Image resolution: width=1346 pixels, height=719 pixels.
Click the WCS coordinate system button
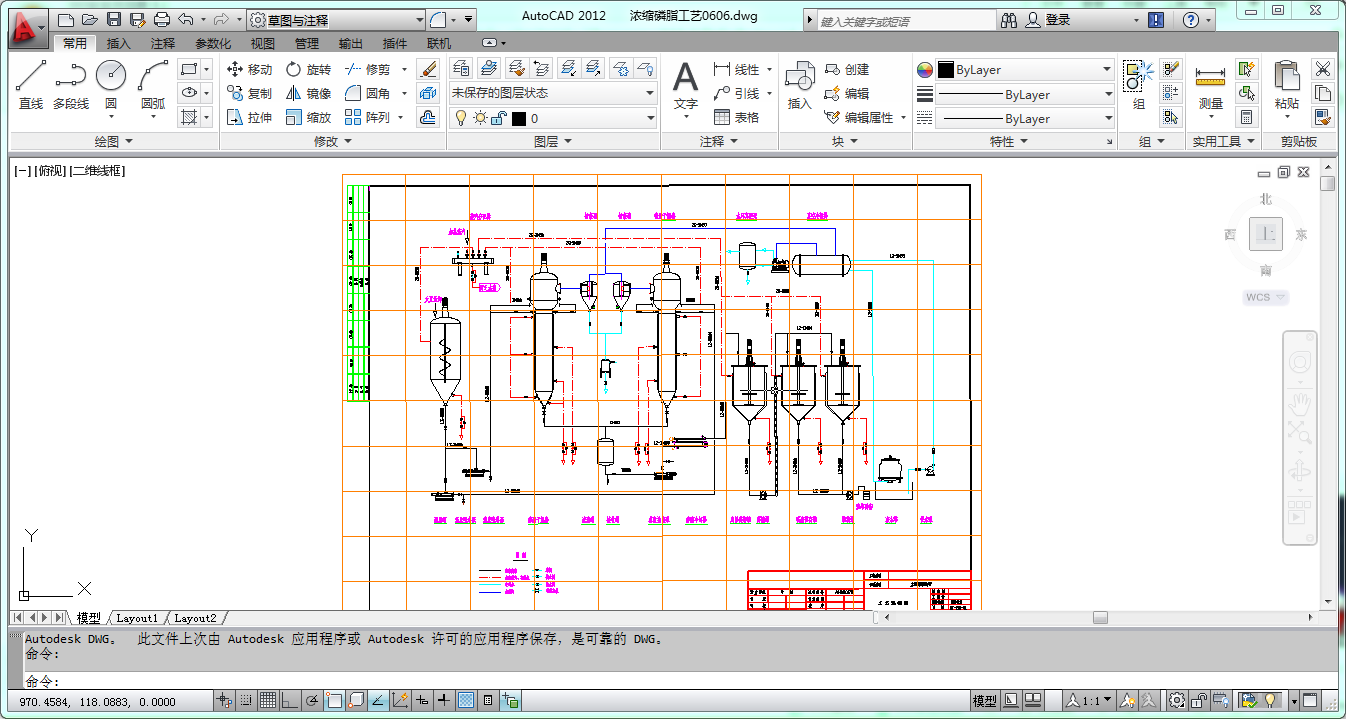[x=1265, y=297]
